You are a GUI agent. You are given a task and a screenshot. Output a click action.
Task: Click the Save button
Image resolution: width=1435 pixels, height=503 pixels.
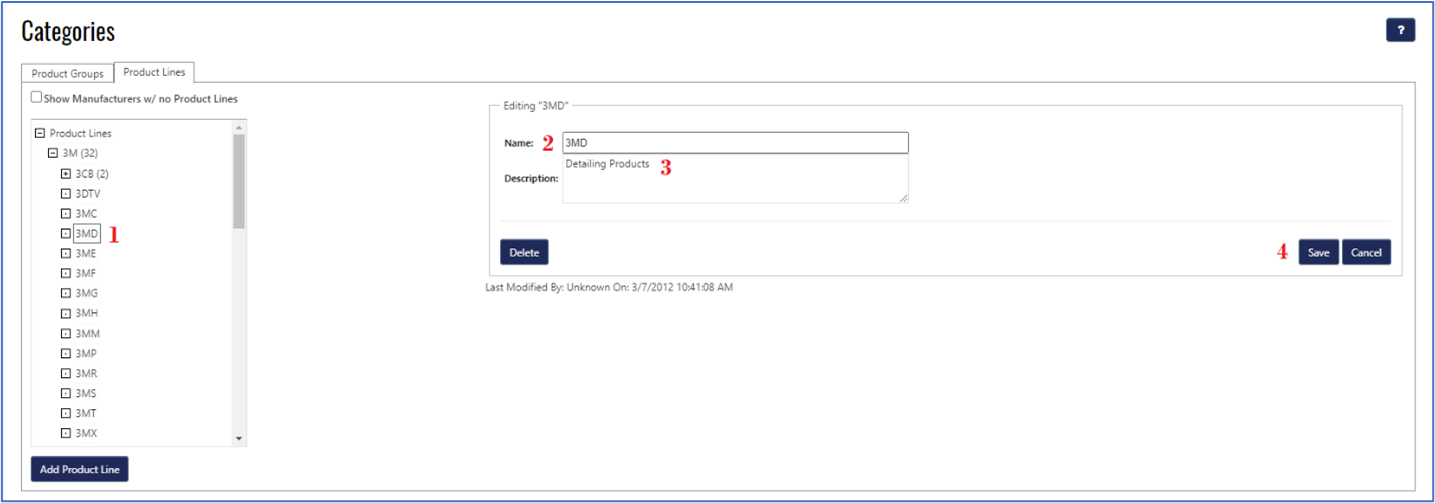[x=1318, y=253]
